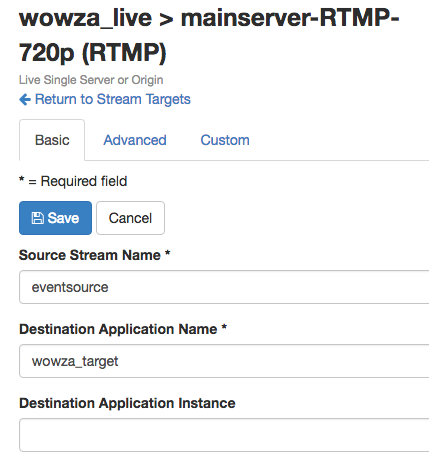Click the asterisk after Destination Application Name
Viewport: 429px width, 461px height.
224,327
